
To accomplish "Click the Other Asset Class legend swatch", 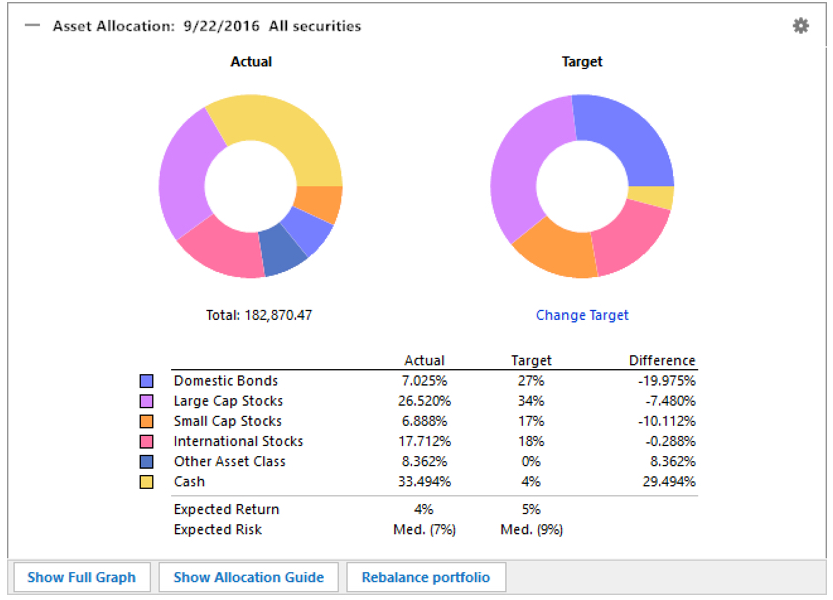I will (147, 461).
